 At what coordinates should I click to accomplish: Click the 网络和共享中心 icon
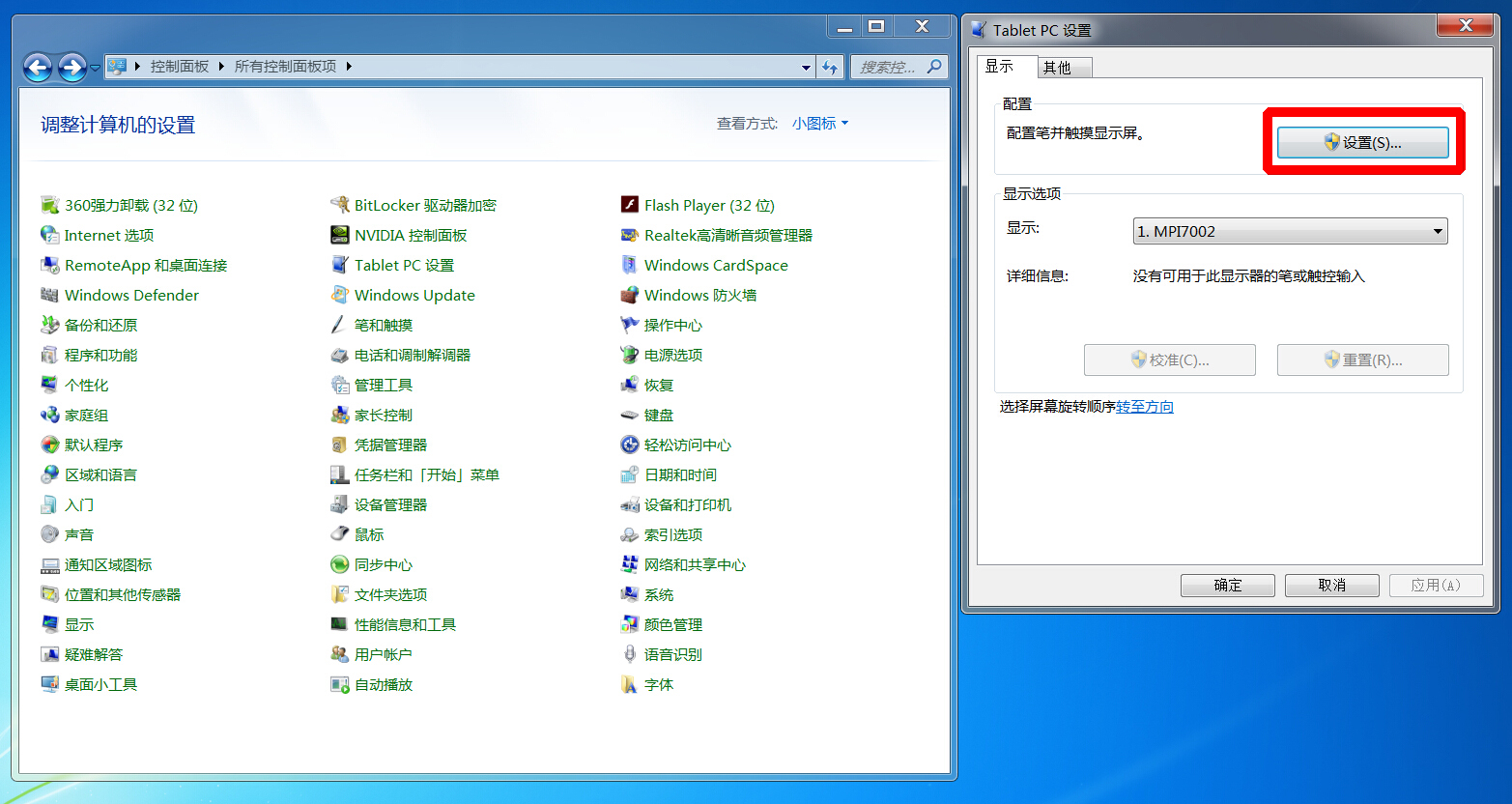(629, 564)
